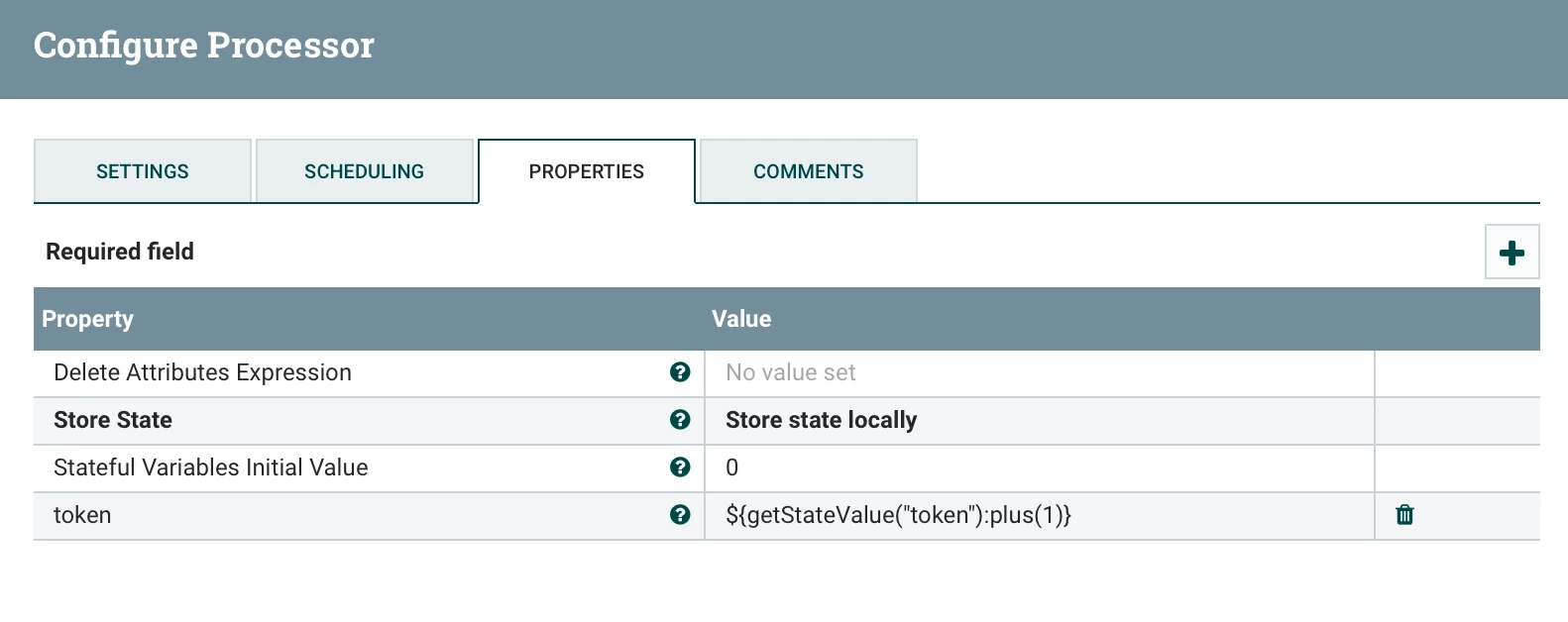Edit the Stateful Variables Initial Value '0'
The width and height of the screenshot is (1568, 622).
point(1040,468)
